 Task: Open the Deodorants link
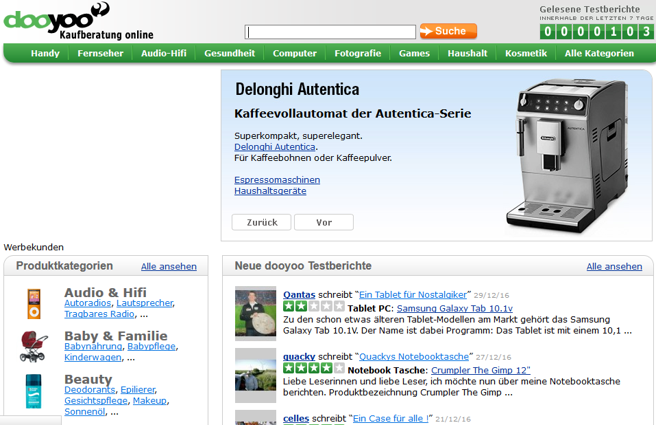[x=90, y=389]
